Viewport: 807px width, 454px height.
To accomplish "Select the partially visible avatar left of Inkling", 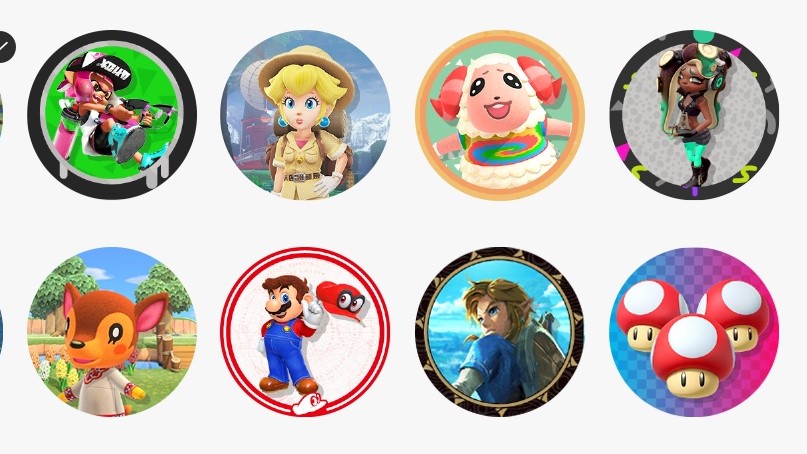I will click(1, 115).
